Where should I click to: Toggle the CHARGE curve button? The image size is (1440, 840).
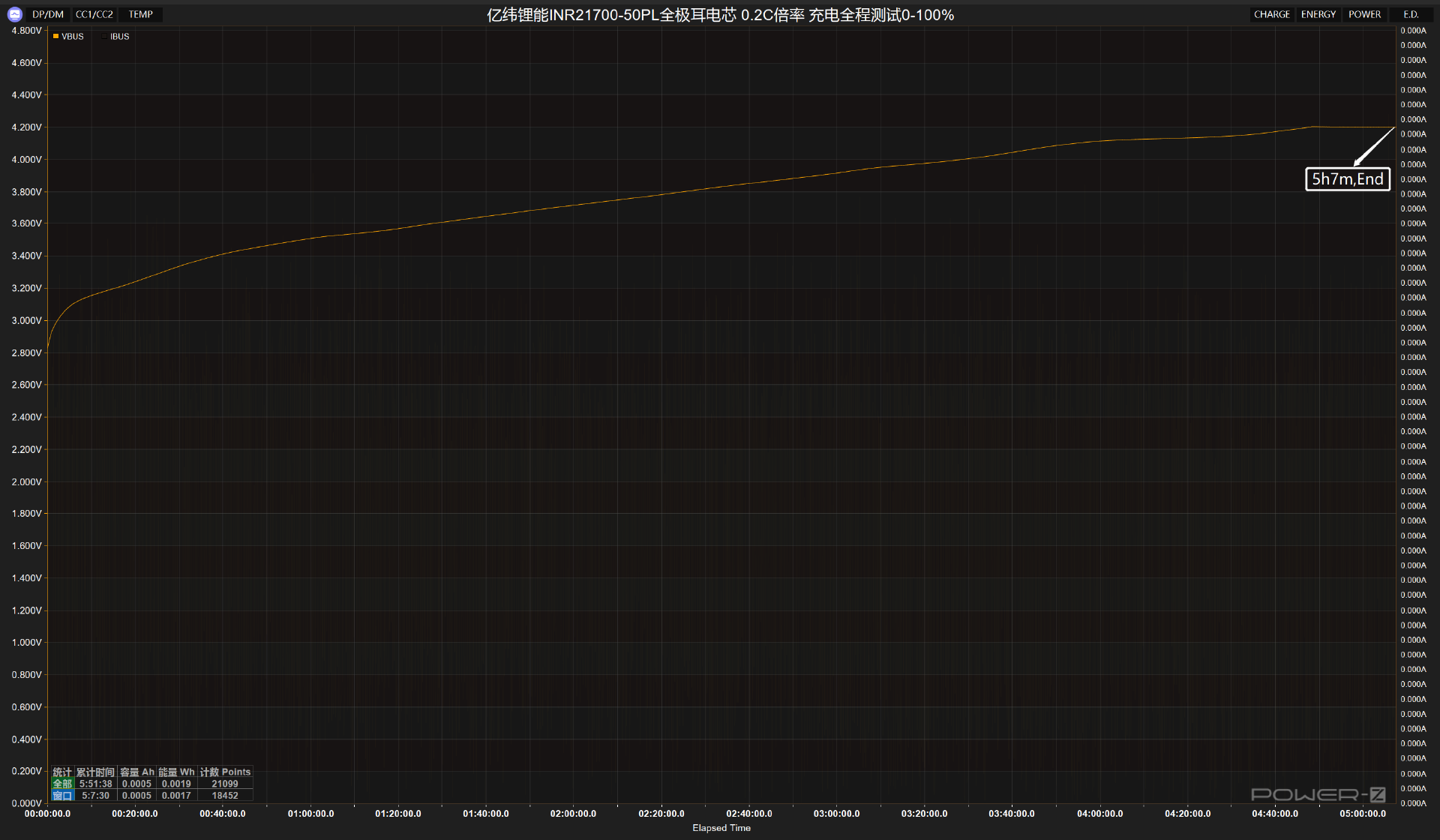1272,14
